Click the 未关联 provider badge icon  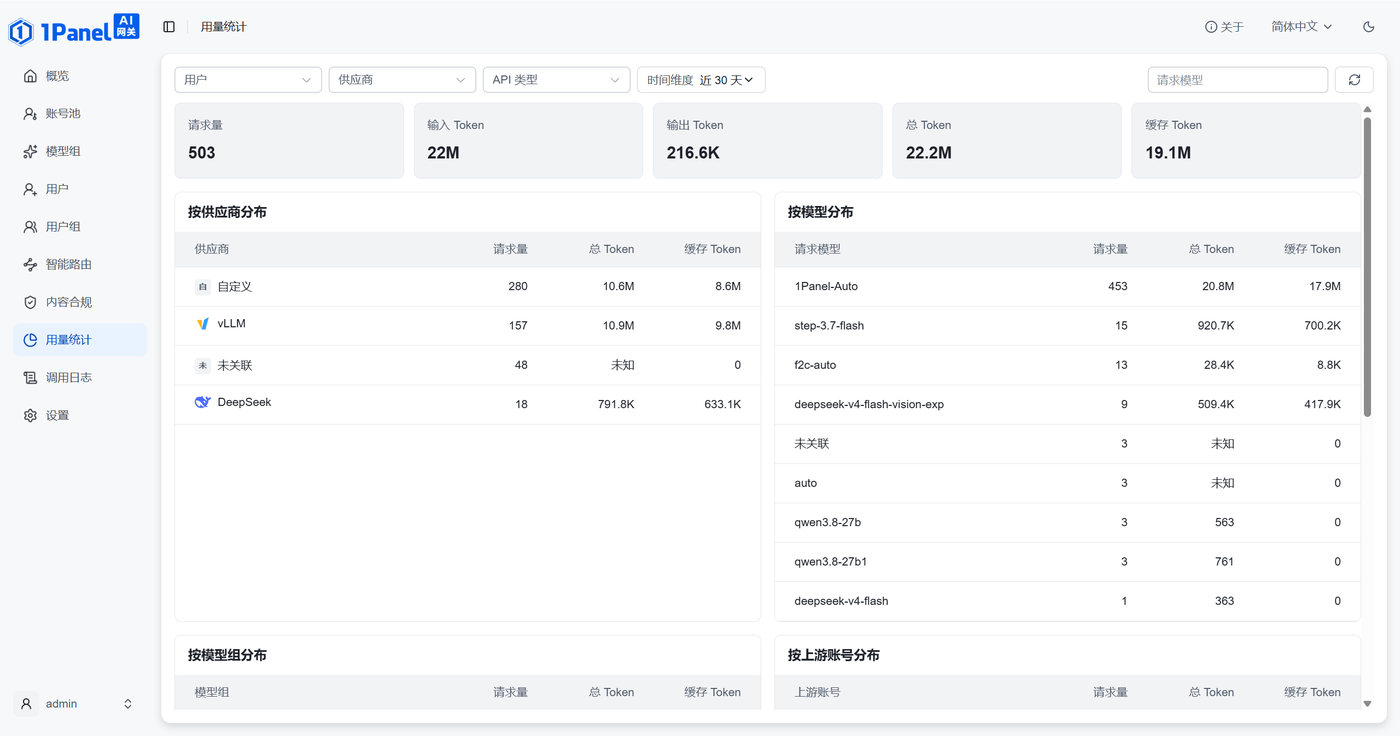click(203, 366)
